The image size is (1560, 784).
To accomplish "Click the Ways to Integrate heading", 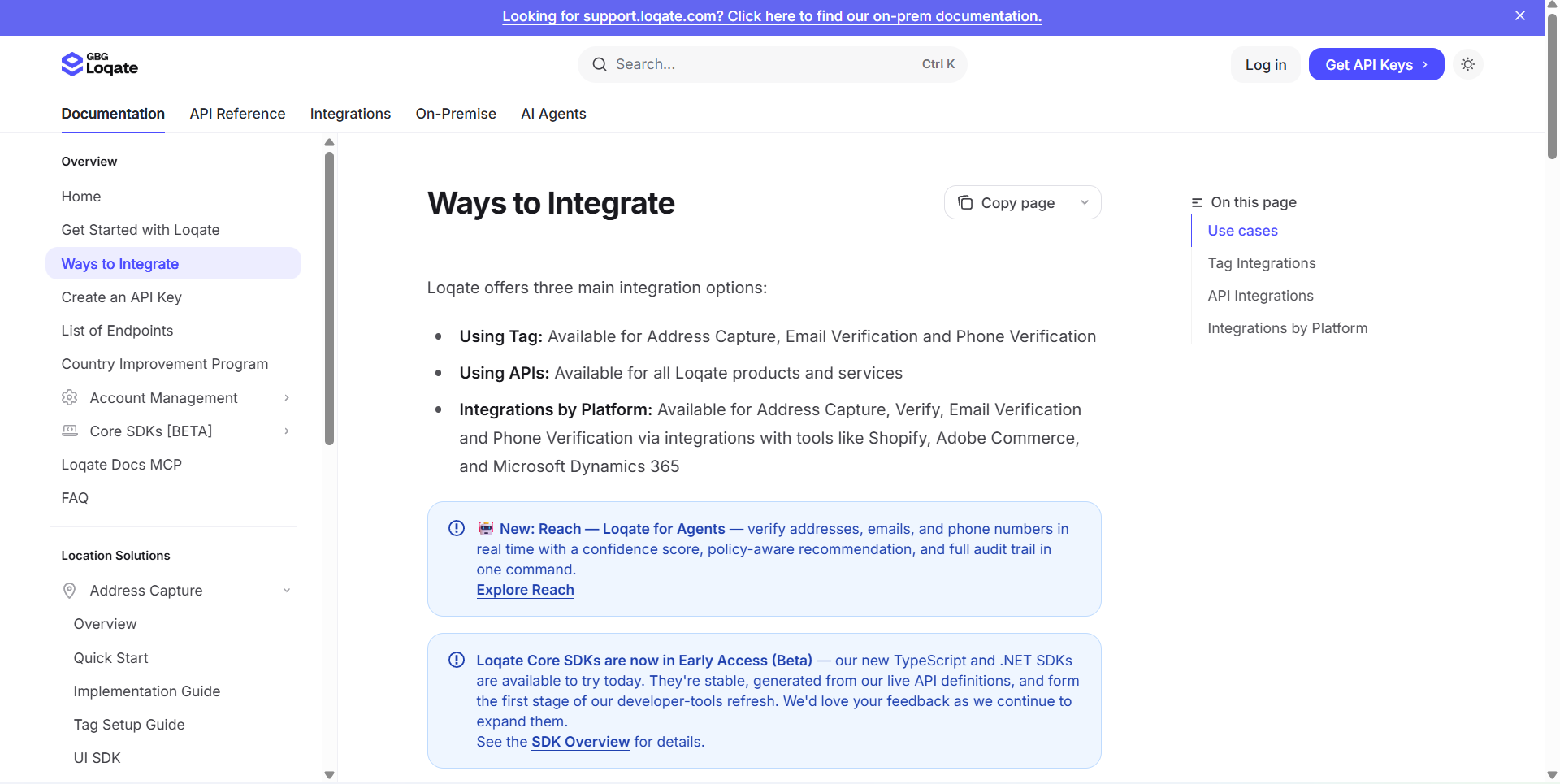I will (551, 203).
